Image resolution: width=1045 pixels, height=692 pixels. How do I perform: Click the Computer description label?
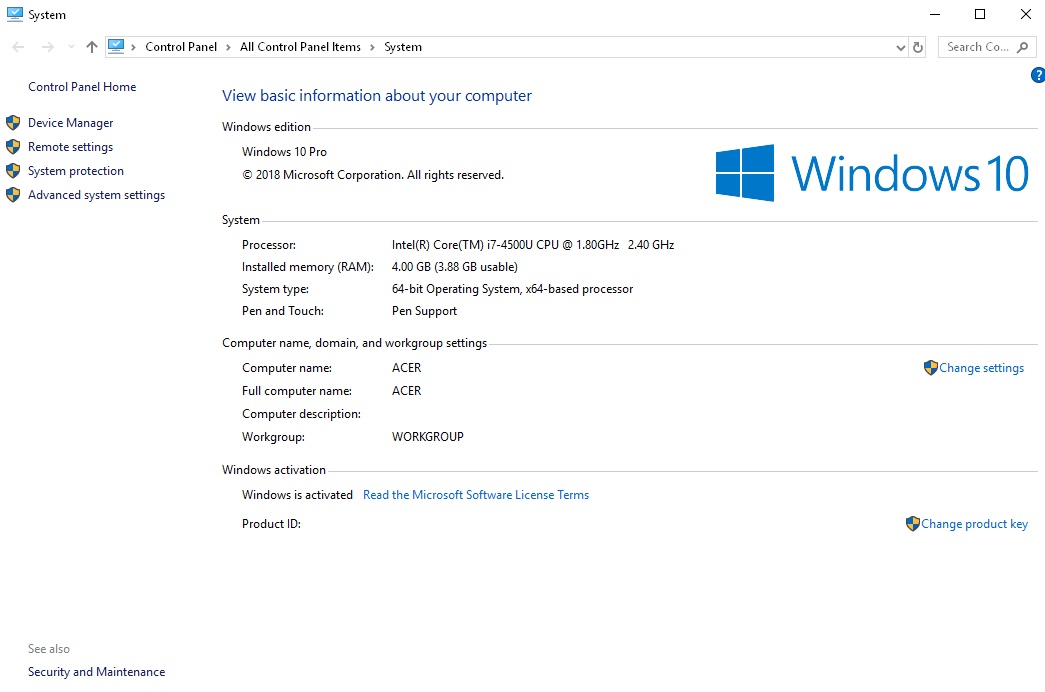(x=301, y=414)
